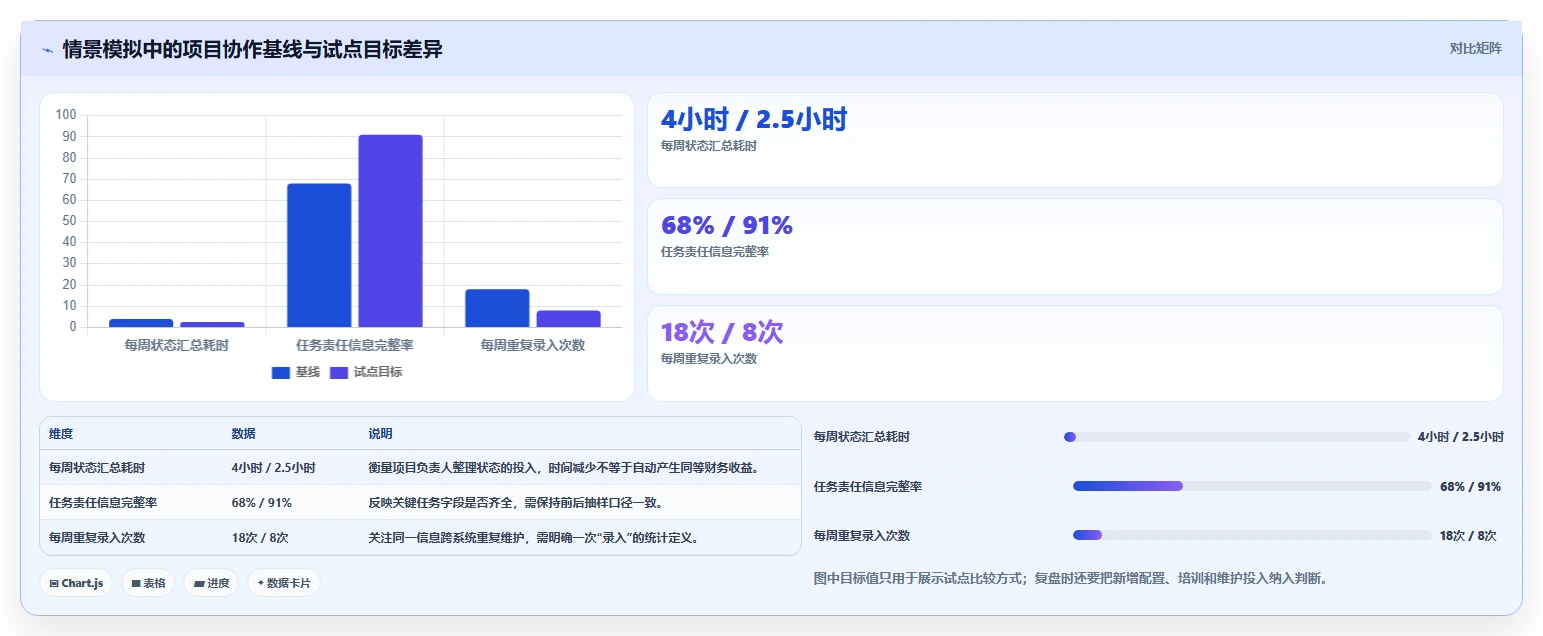Click the description starting 关注同一信息跨系统

(x=533, y=537)
